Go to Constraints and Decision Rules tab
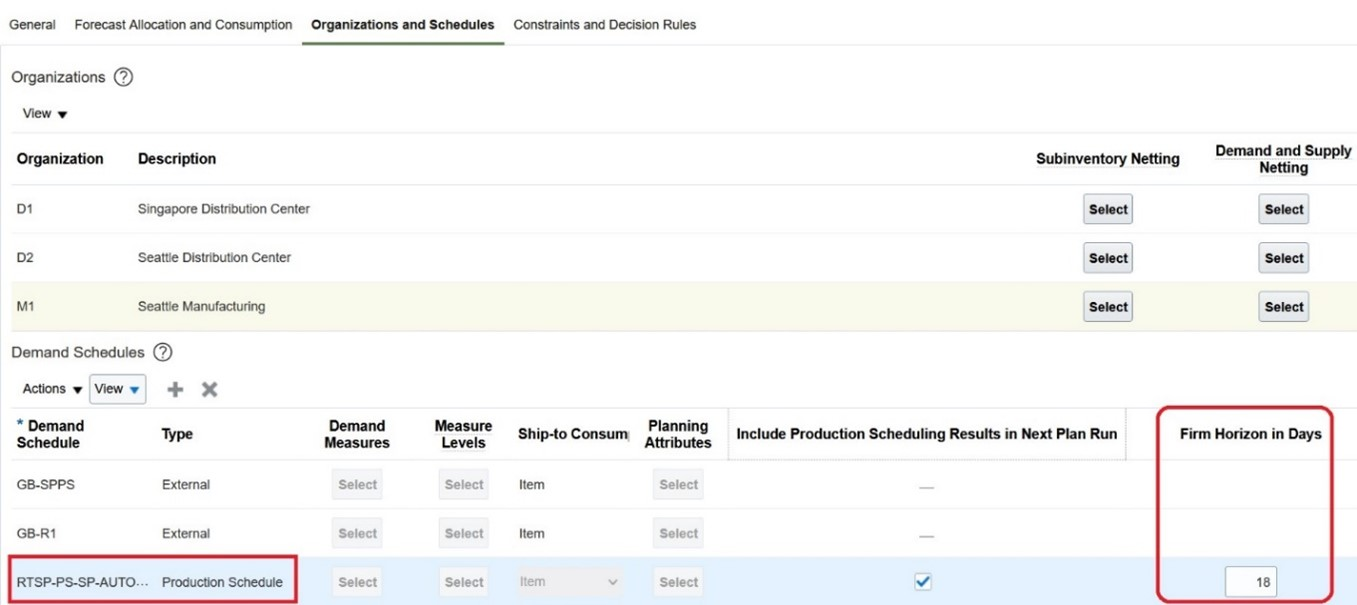1357x605 pixels. click(604, 25)
